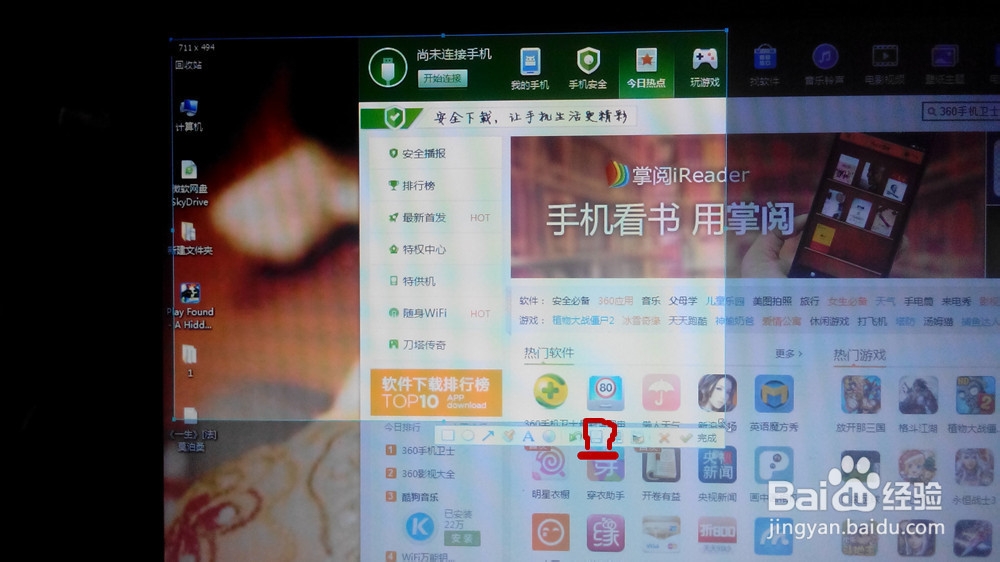This screenshot has height=562, width=1000.
Task: Click the 酷狗音乐 K icon in ranking
Action: [x=420, y=526]
